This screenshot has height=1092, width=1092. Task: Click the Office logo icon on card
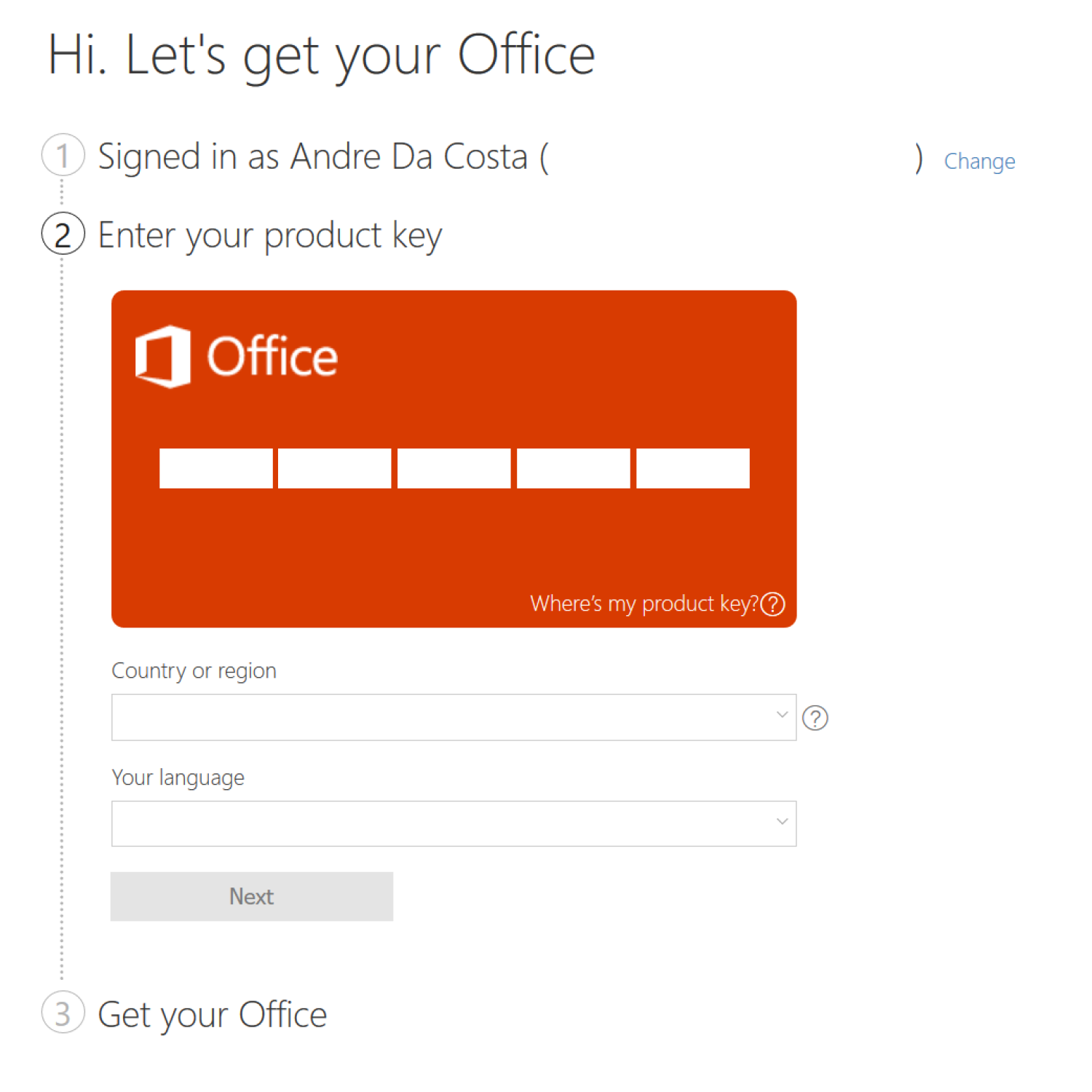pos(163,357)
